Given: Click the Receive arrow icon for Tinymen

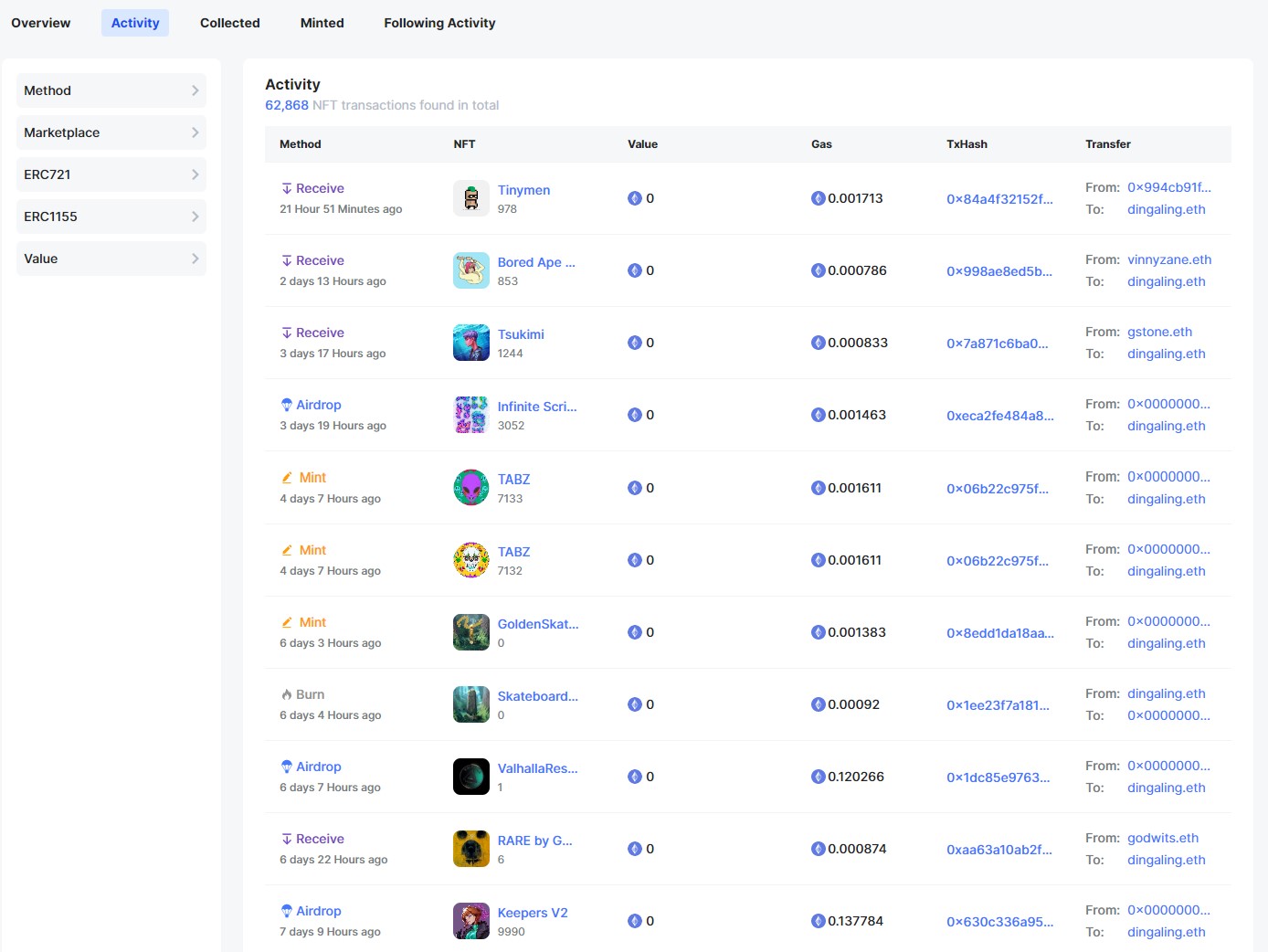Looking at the screenshot, I should click(287, 188).
